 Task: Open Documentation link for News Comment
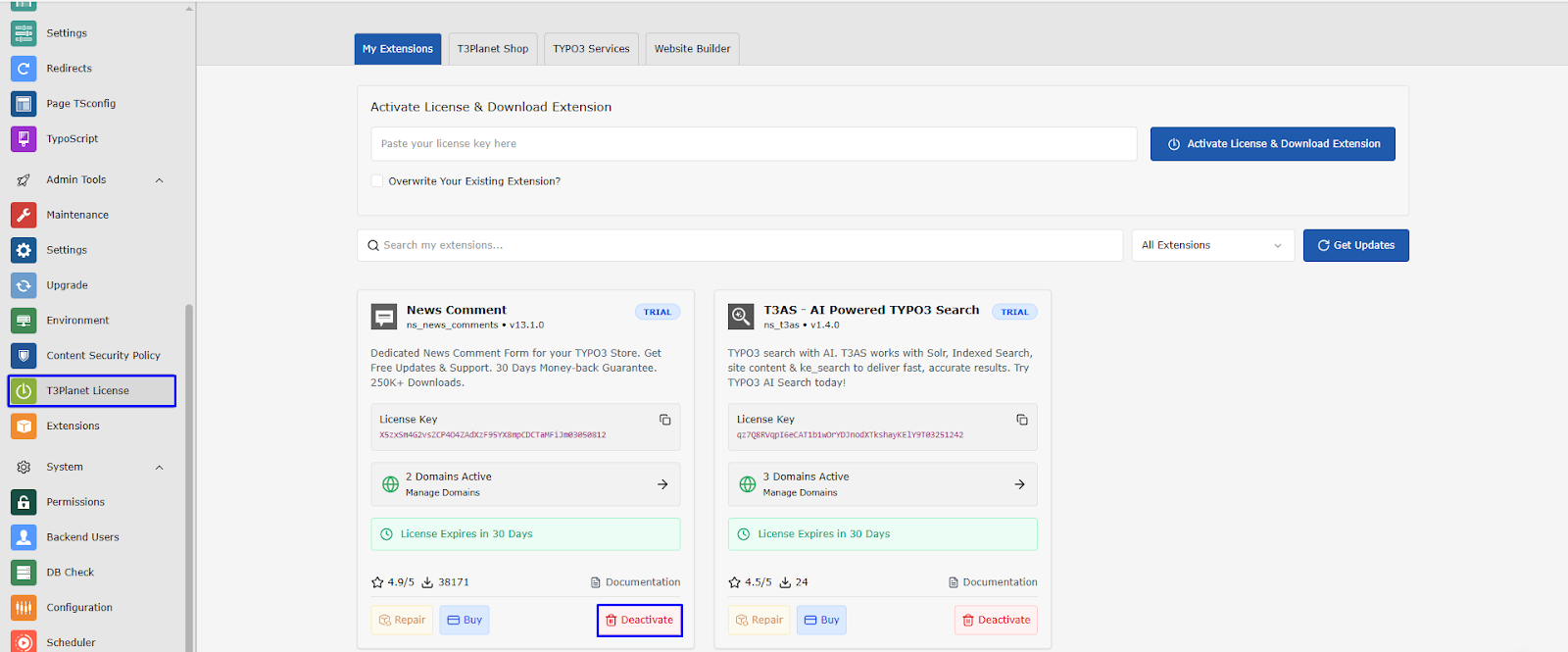click(635, 582)
